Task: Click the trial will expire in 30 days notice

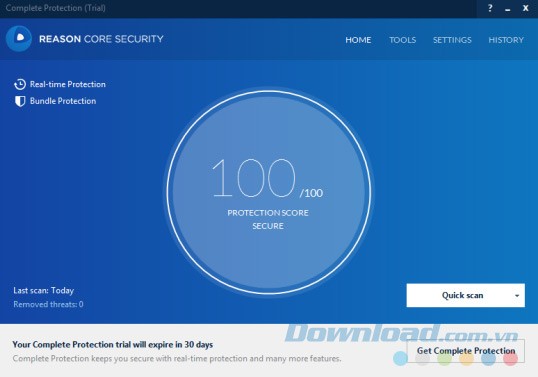Action: 113,344
